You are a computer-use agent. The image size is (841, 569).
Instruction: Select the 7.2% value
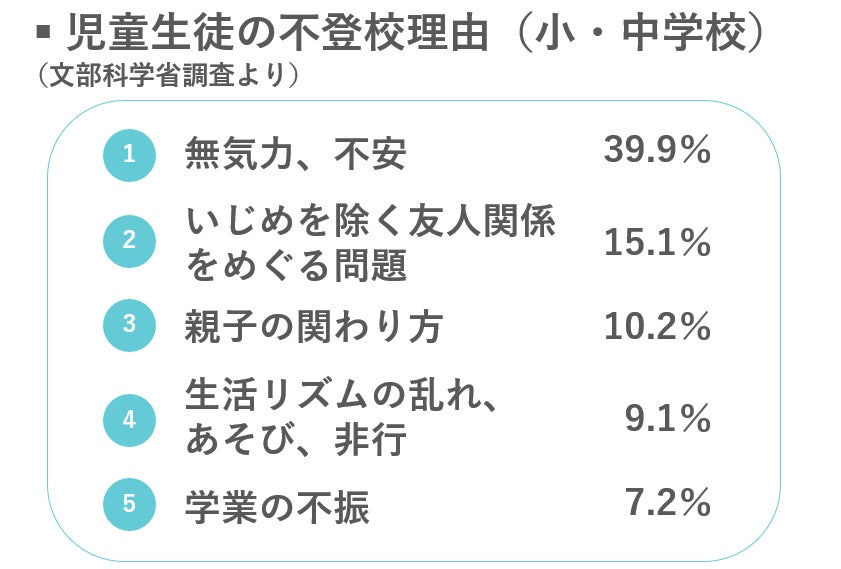tap(667, 504)
